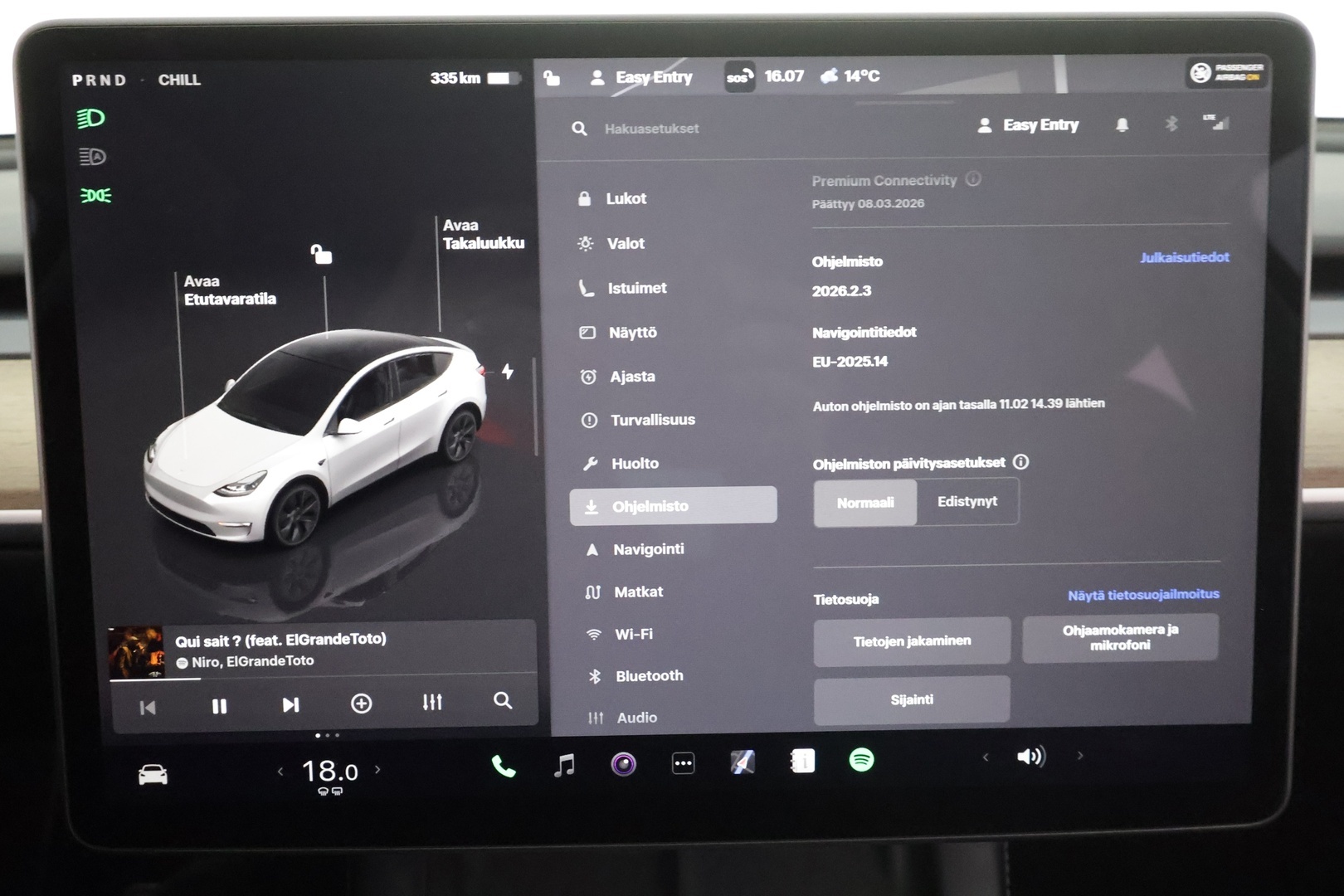Tap the volume speaker icon

coord(1031,756)
